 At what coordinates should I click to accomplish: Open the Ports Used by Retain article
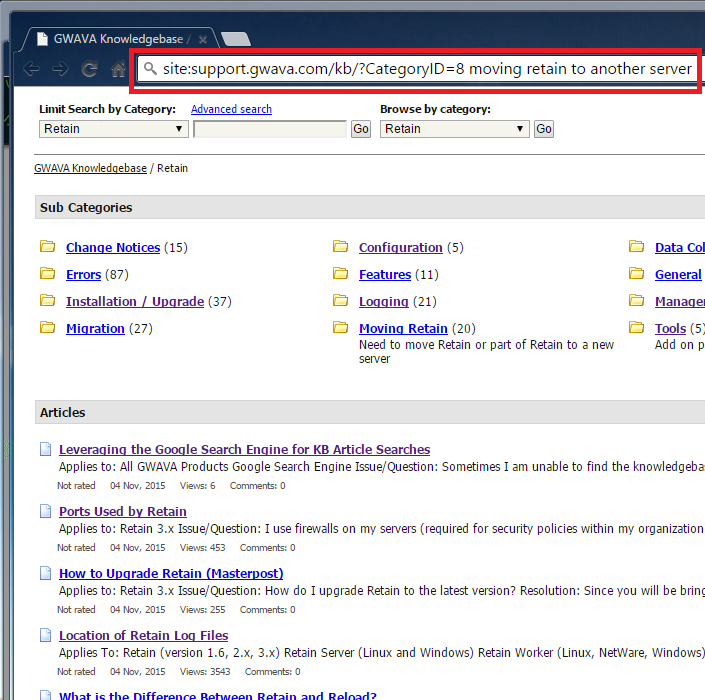pyautogui.click(x=123, y=512)
